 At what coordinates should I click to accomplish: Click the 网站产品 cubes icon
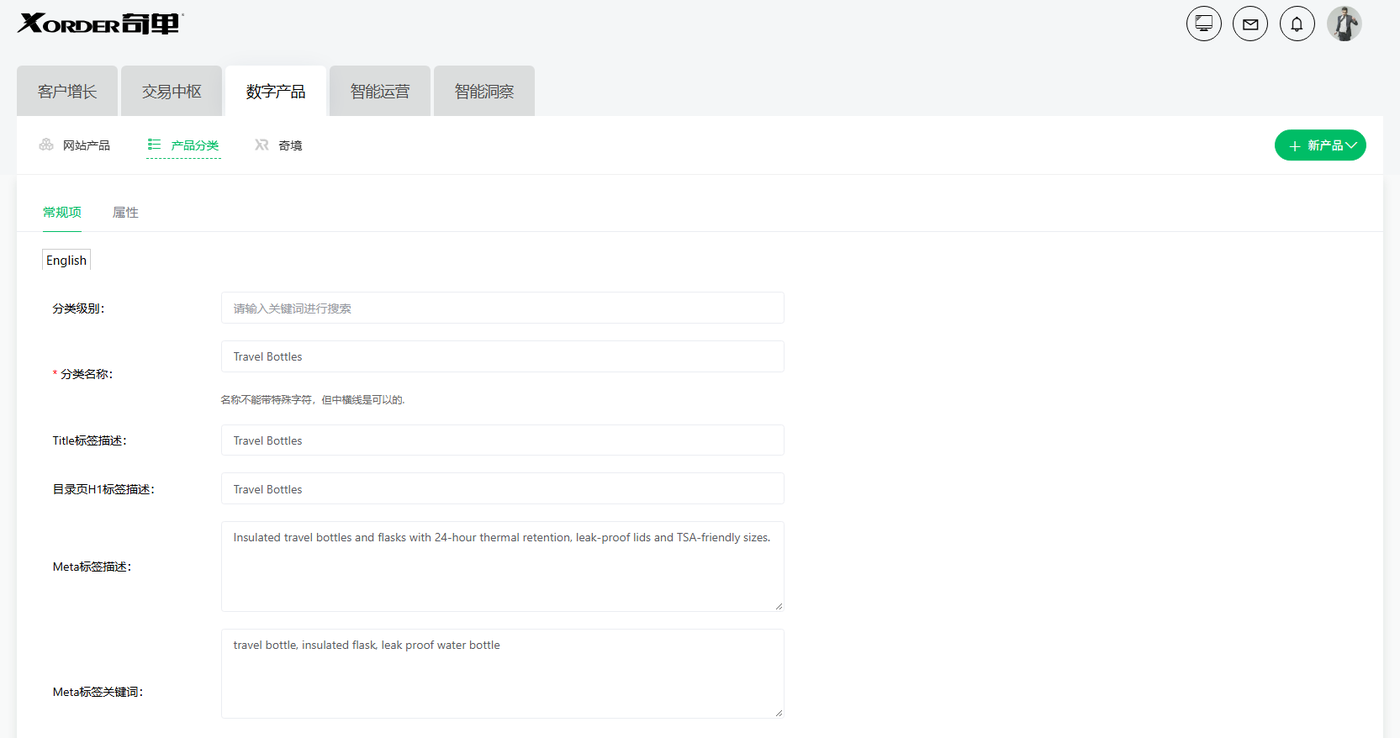[46, 145]
